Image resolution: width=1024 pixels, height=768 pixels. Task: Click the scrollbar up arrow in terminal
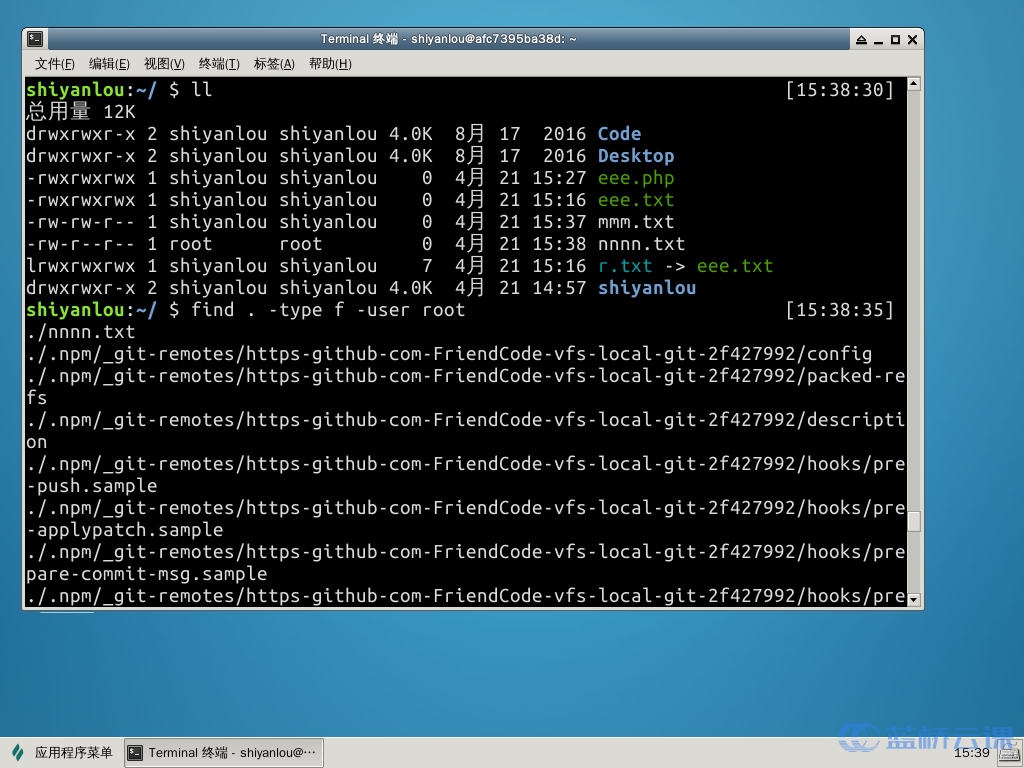tap(913, 85)
